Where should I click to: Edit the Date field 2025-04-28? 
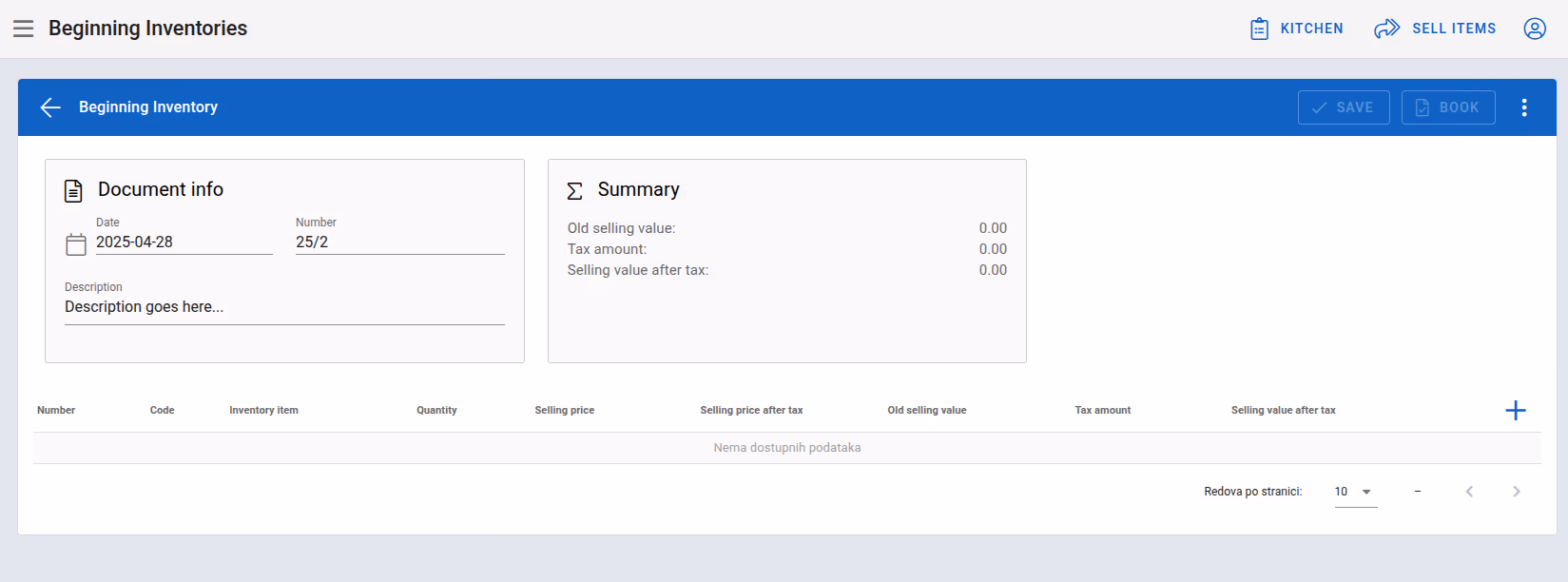click(184, 242)
